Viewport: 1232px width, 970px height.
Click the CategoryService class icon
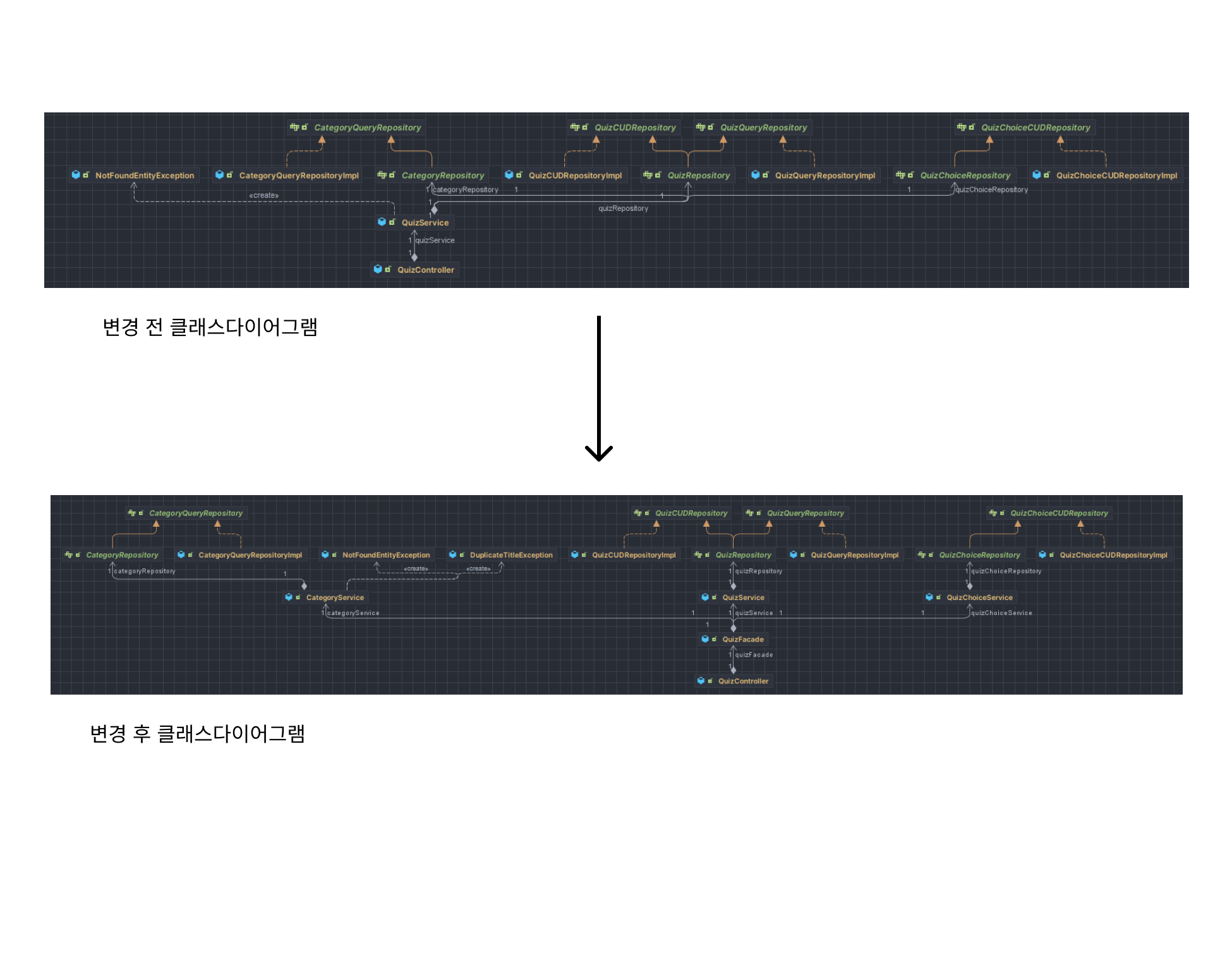tap(289, 597)
